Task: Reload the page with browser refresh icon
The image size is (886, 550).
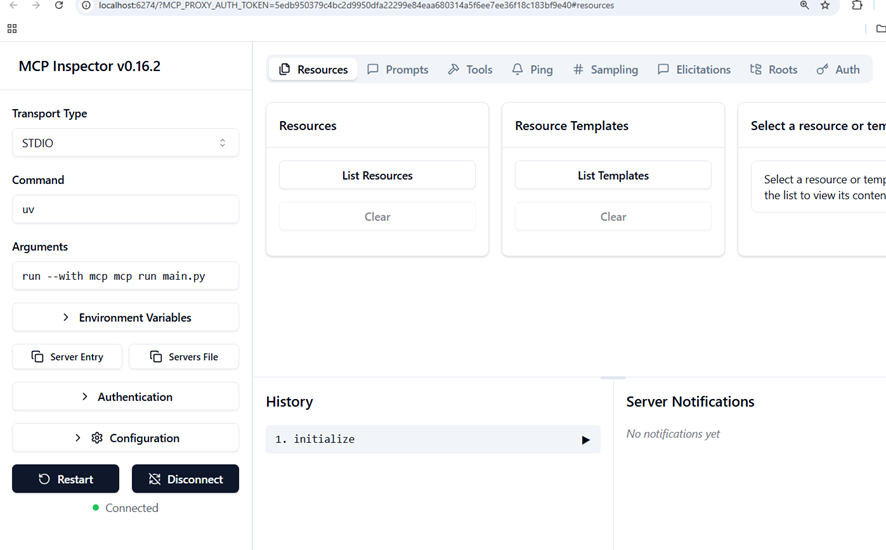Action: [x=59, y=6]
